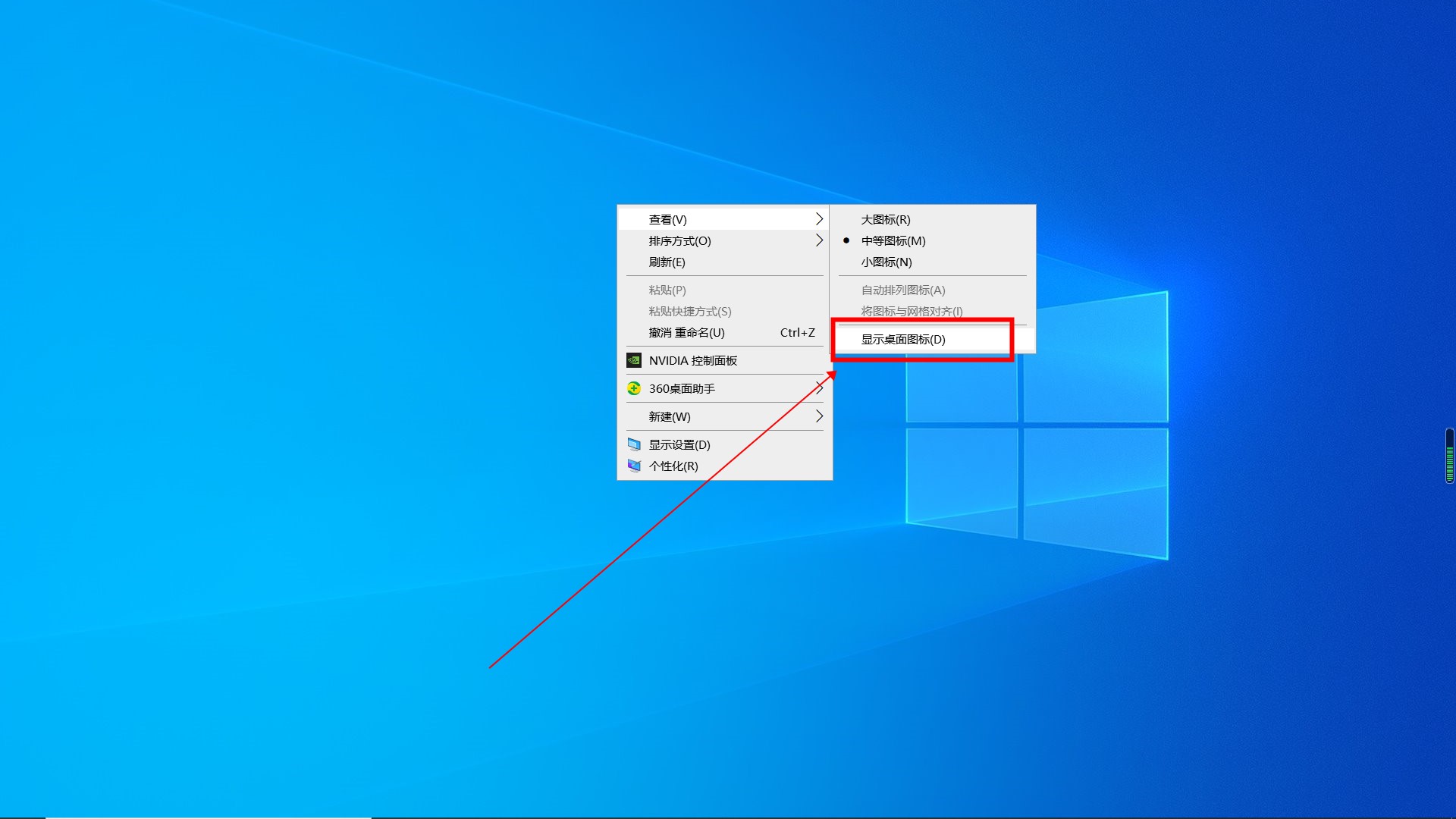Screen dimensions: 1456x819
Task: Select the 中等图标(M) bullet option
Action: pyautogui.click(x=893, y=240)
